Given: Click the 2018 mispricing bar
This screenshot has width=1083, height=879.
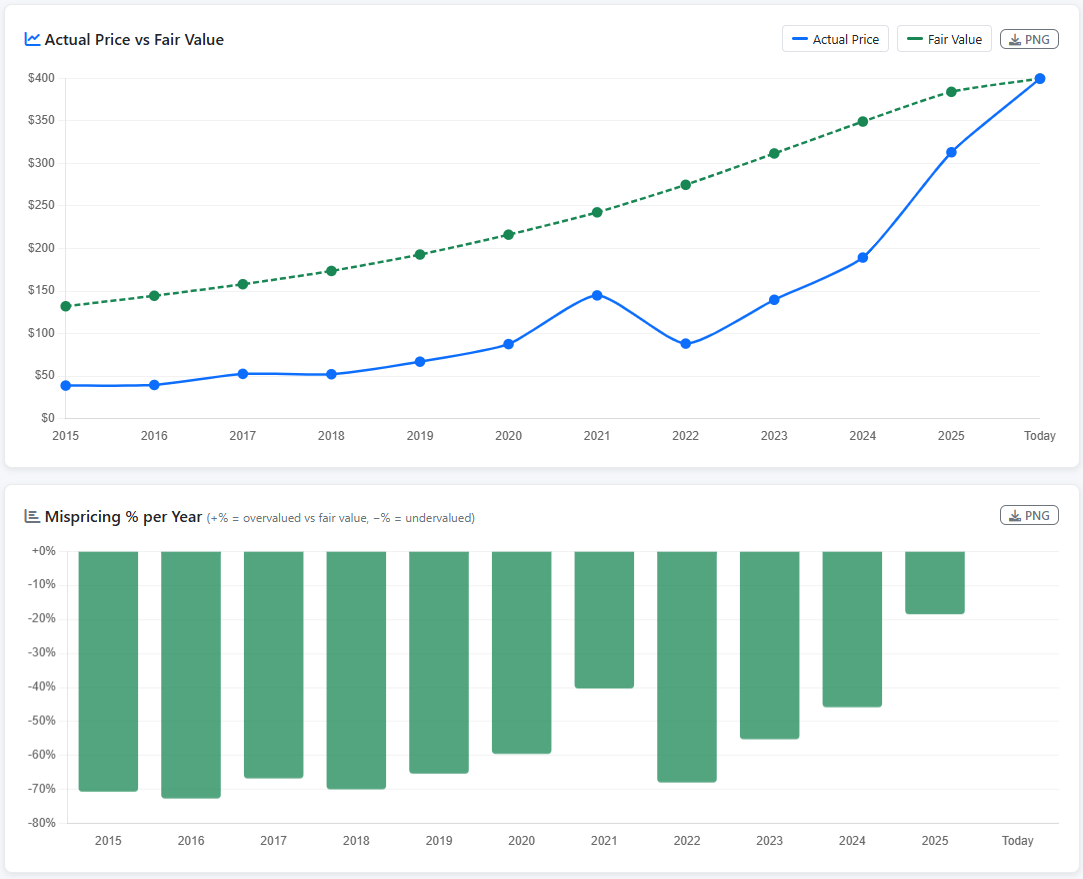Looking at the screenshot, I should 356,670.
